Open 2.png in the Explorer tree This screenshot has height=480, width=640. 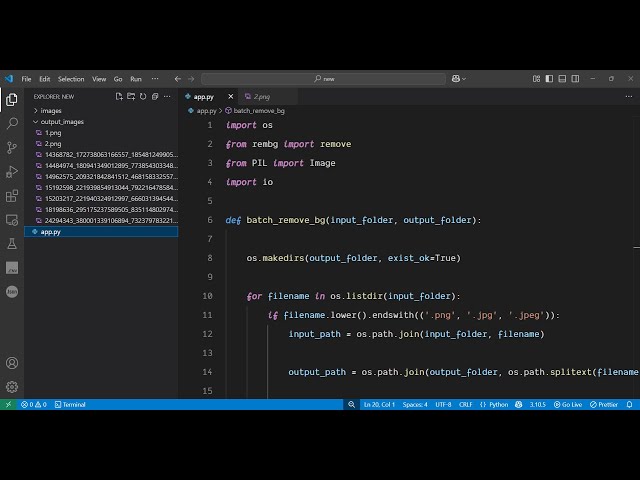tap(101, 144)
